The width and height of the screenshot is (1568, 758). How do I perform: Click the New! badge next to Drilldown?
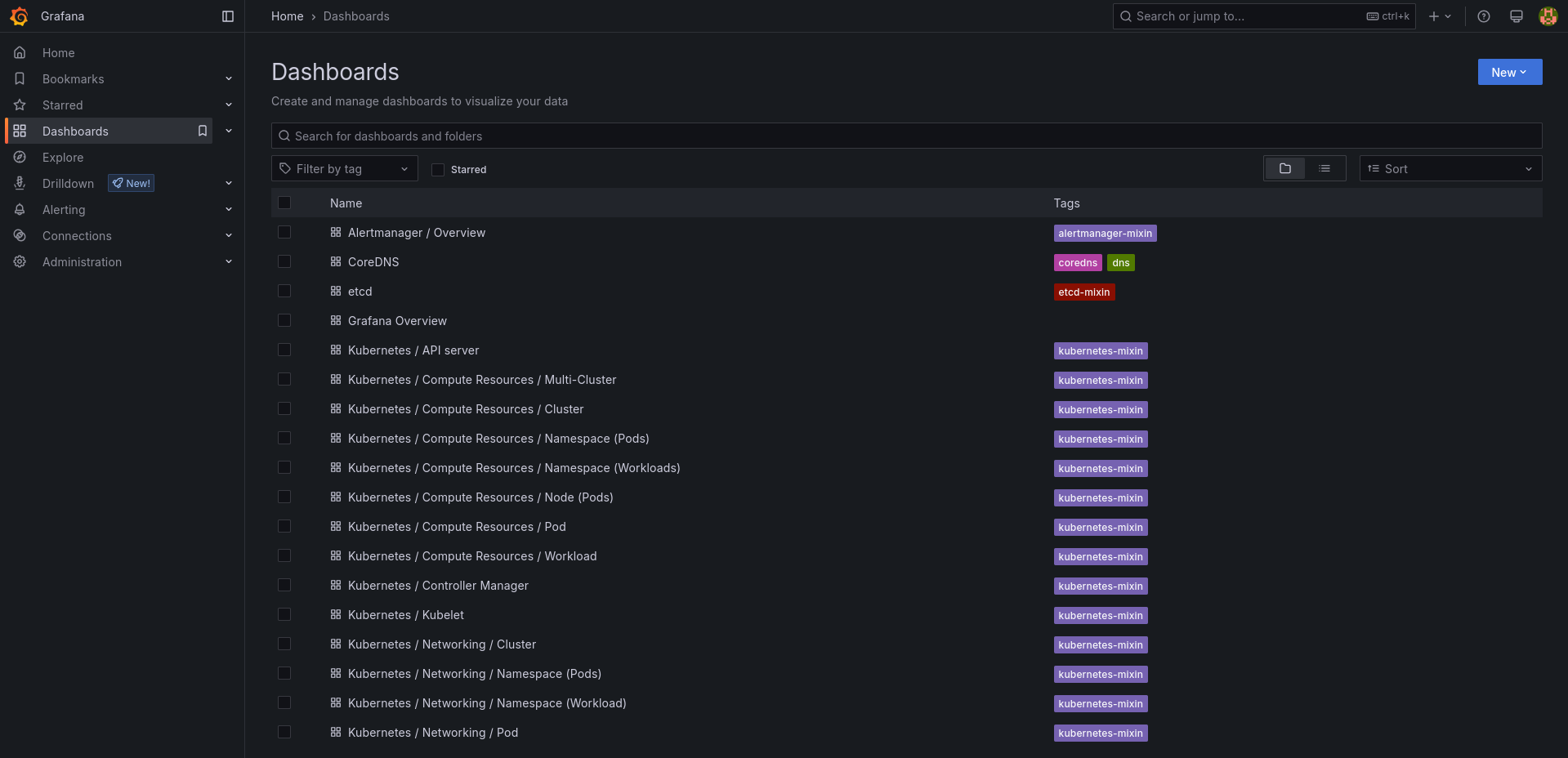[132, 183]
